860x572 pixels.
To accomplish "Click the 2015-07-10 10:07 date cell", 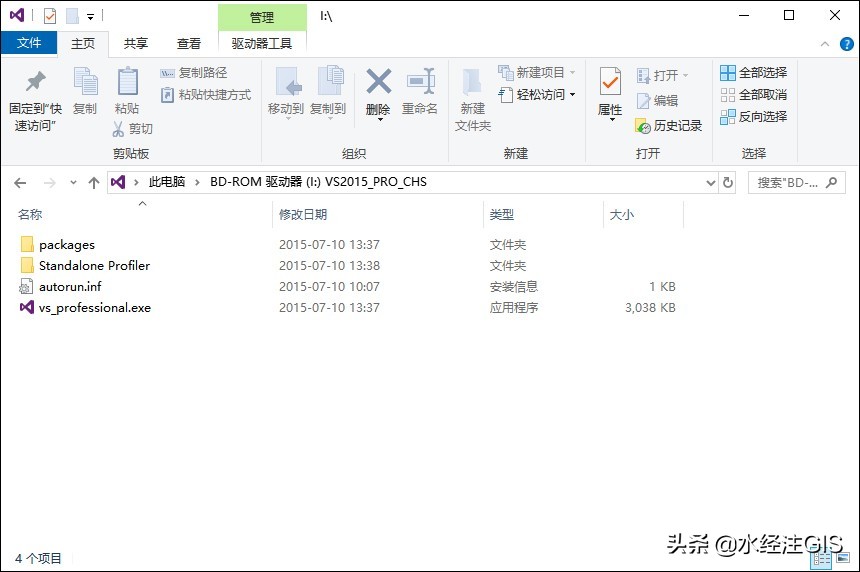I will coord(329,287).
